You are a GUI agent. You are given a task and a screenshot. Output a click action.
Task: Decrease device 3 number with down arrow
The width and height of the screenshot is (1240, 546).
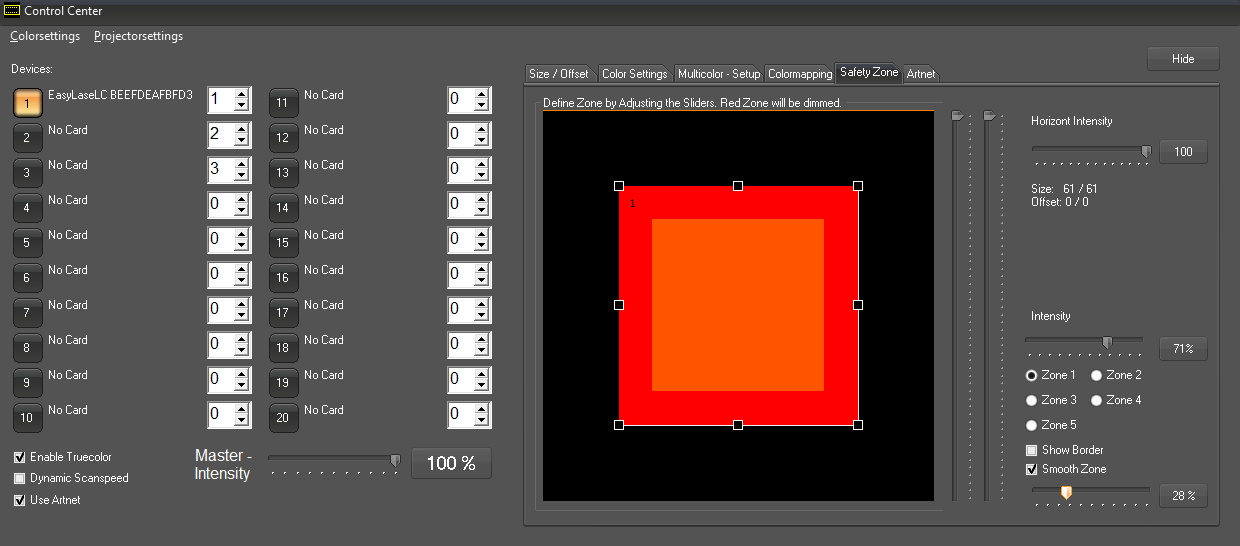click(241, 176)
